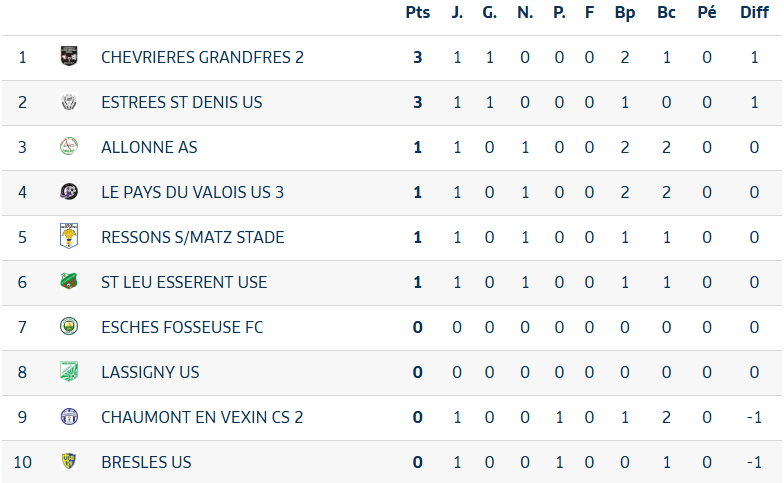Open the ESTREES ST DENIS US team page

pyautogui.click(x=182, y=102)
